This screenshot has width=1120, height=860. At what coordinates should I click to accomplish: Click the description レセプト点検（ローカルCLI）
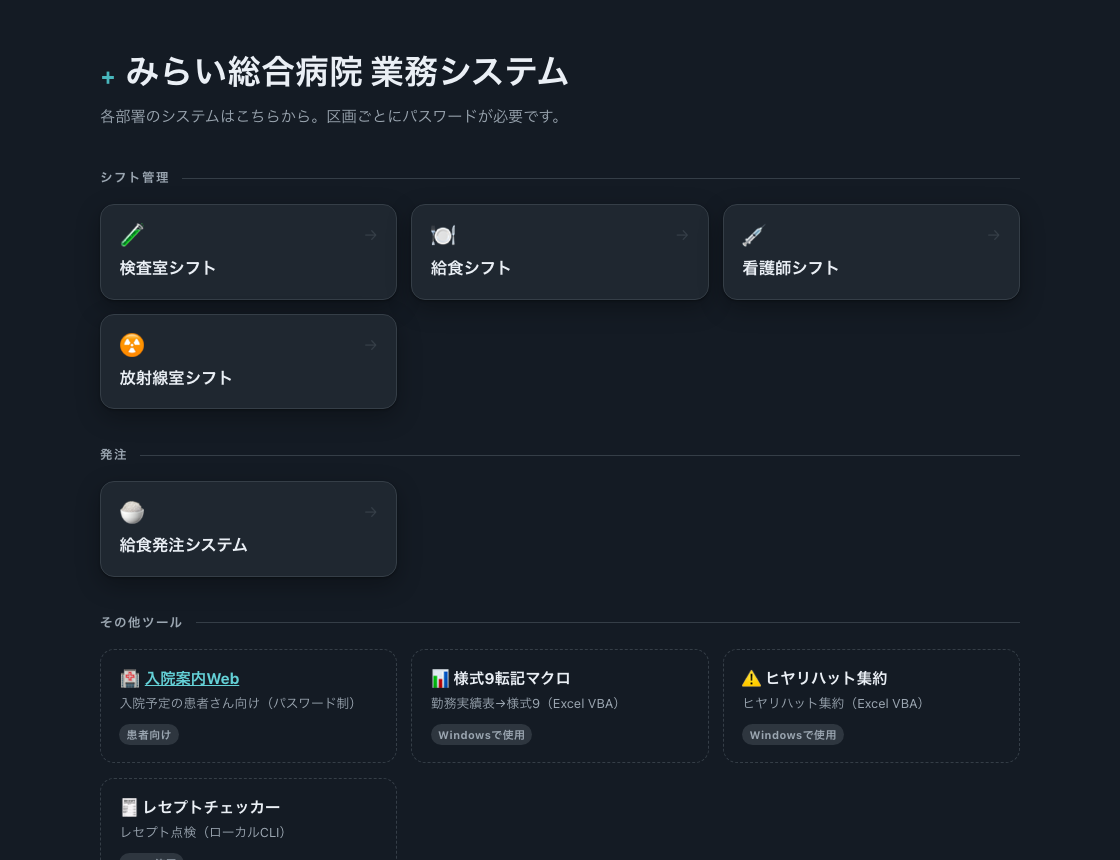tap(206, 832)
